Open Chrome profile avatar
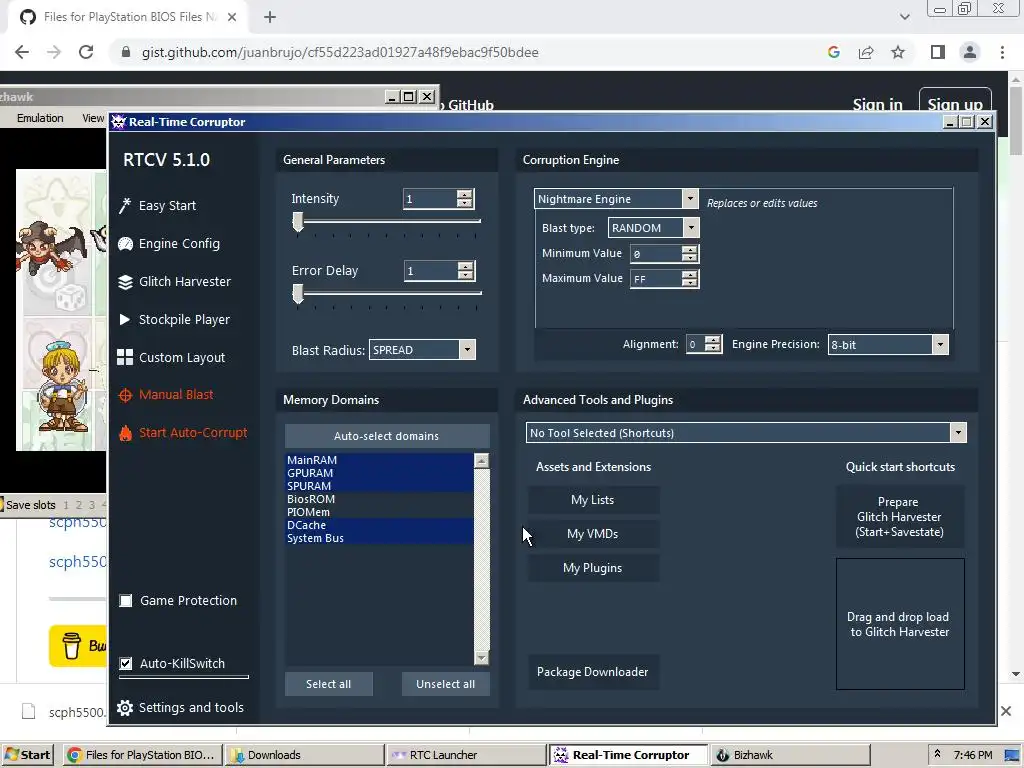 (970, 52)
